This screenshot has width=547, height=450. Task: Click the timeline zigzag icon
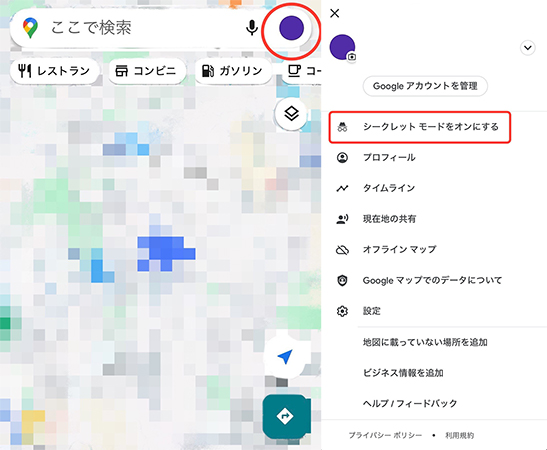click(x=342, y=188)
